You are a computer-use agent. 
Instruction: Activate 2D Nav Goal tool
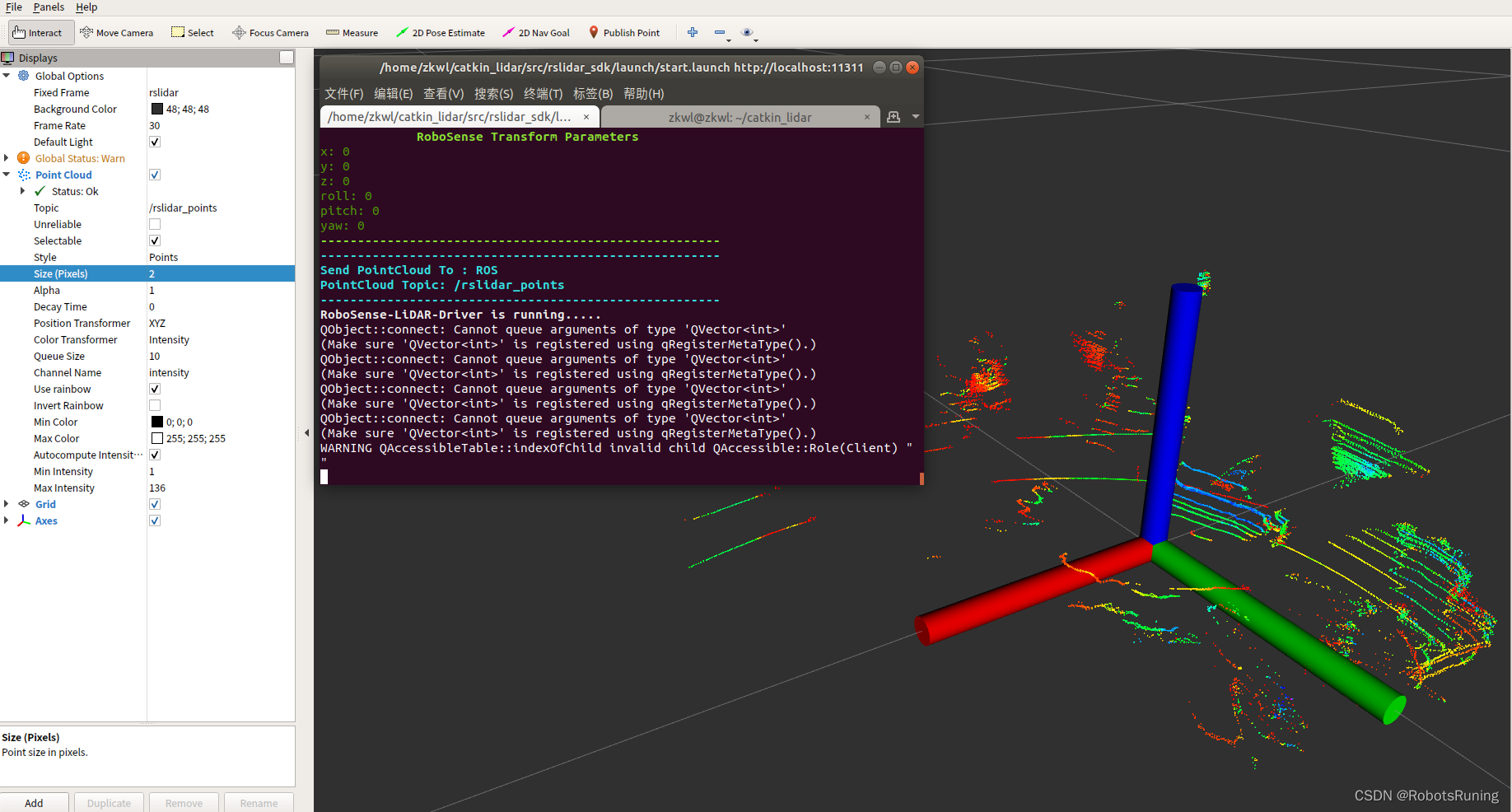coord(535,33)
